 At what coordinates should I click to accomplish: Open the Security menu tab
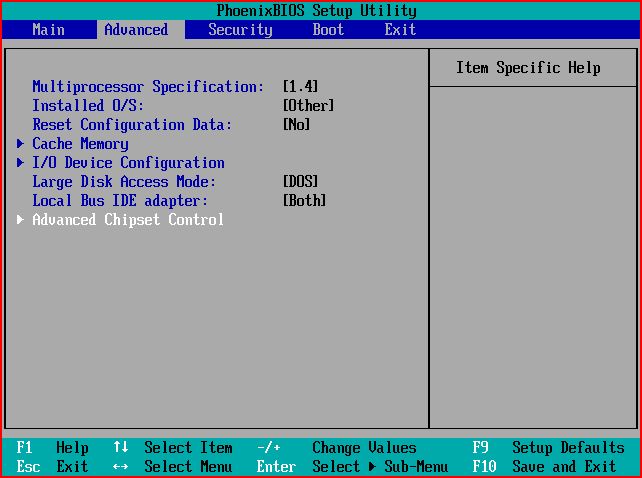coord(240,30)
